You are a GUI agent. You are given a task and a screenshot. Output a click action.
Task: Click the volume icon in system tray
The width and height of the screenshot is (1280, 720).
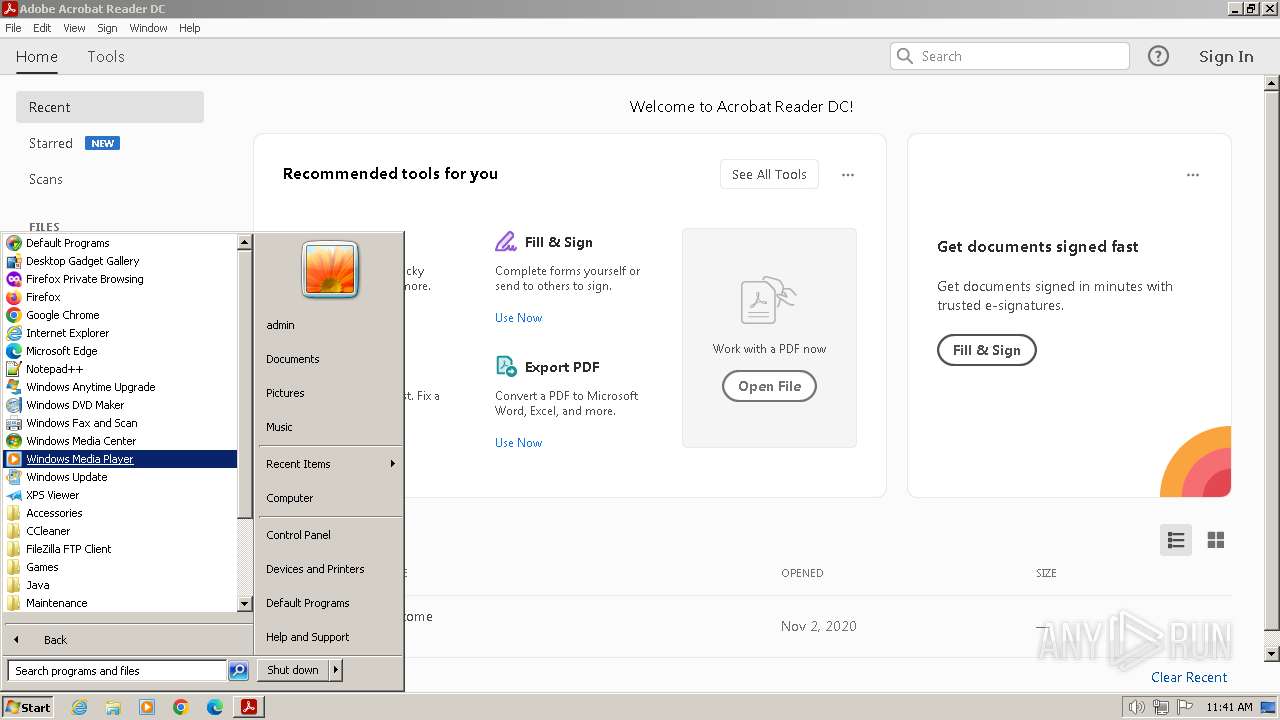(x=1137, y=707)
